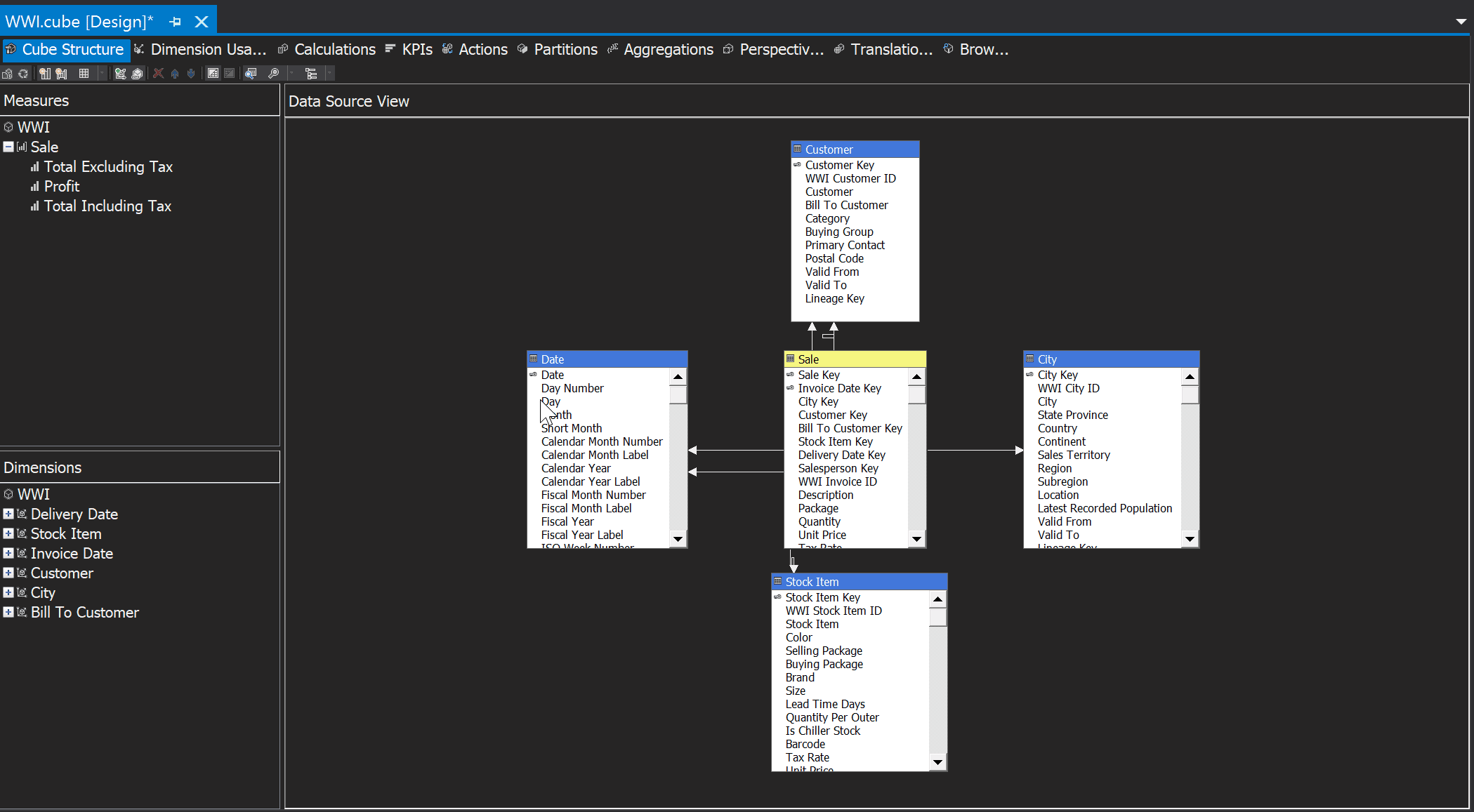Click the blue Move Up arrow icon
This screenshot has width=1474, height=812.
175,74
